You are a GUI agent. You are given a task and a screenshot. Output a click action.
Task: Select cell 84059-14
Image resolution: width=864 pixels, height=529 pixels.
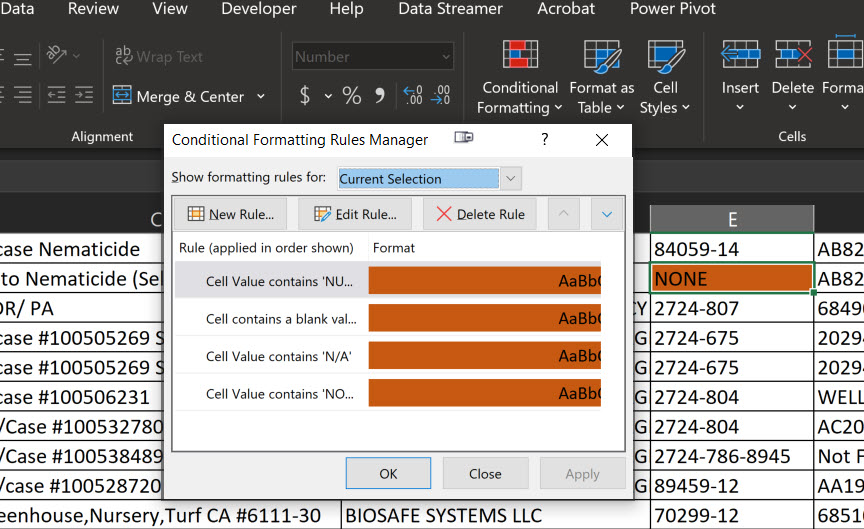coord(732,249)
